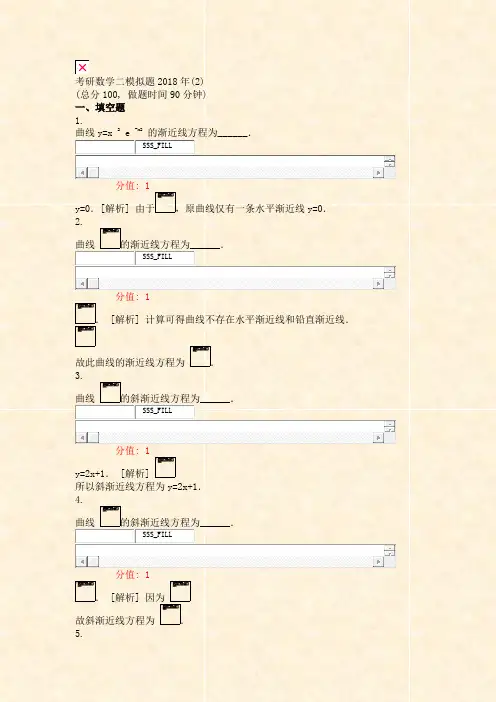This screenshot has height=702, width=496.
Task: Click the broken image icon above the title
Action: tap(82, 67)
